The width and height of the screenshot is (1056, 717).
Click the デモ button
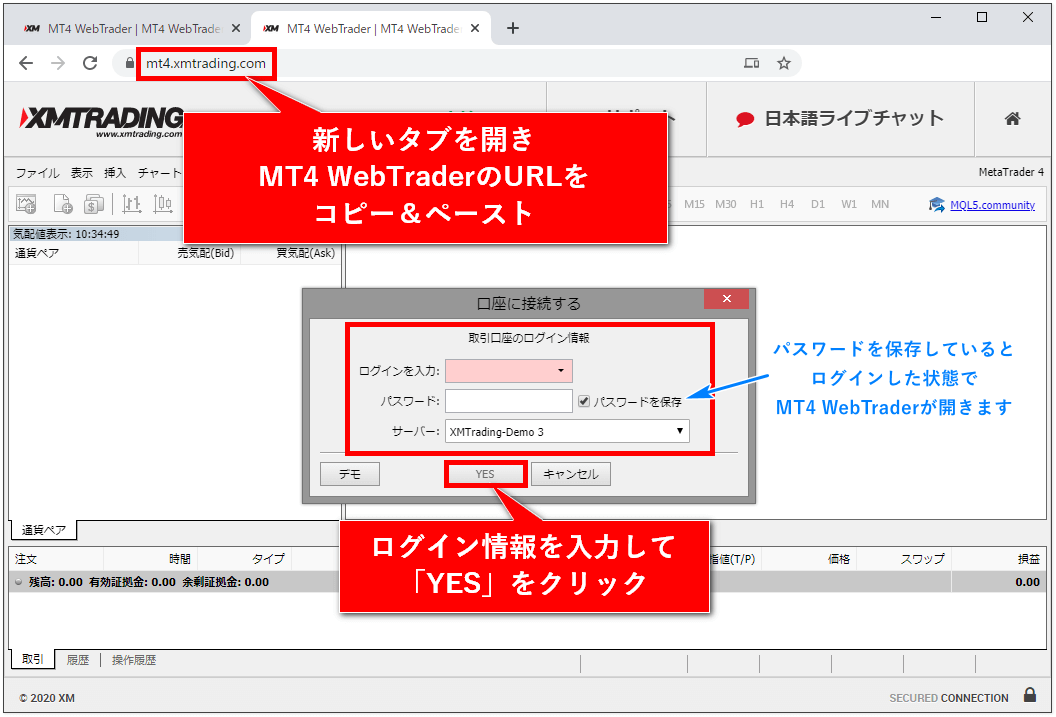pyautogui.click(x=350, y=474)
